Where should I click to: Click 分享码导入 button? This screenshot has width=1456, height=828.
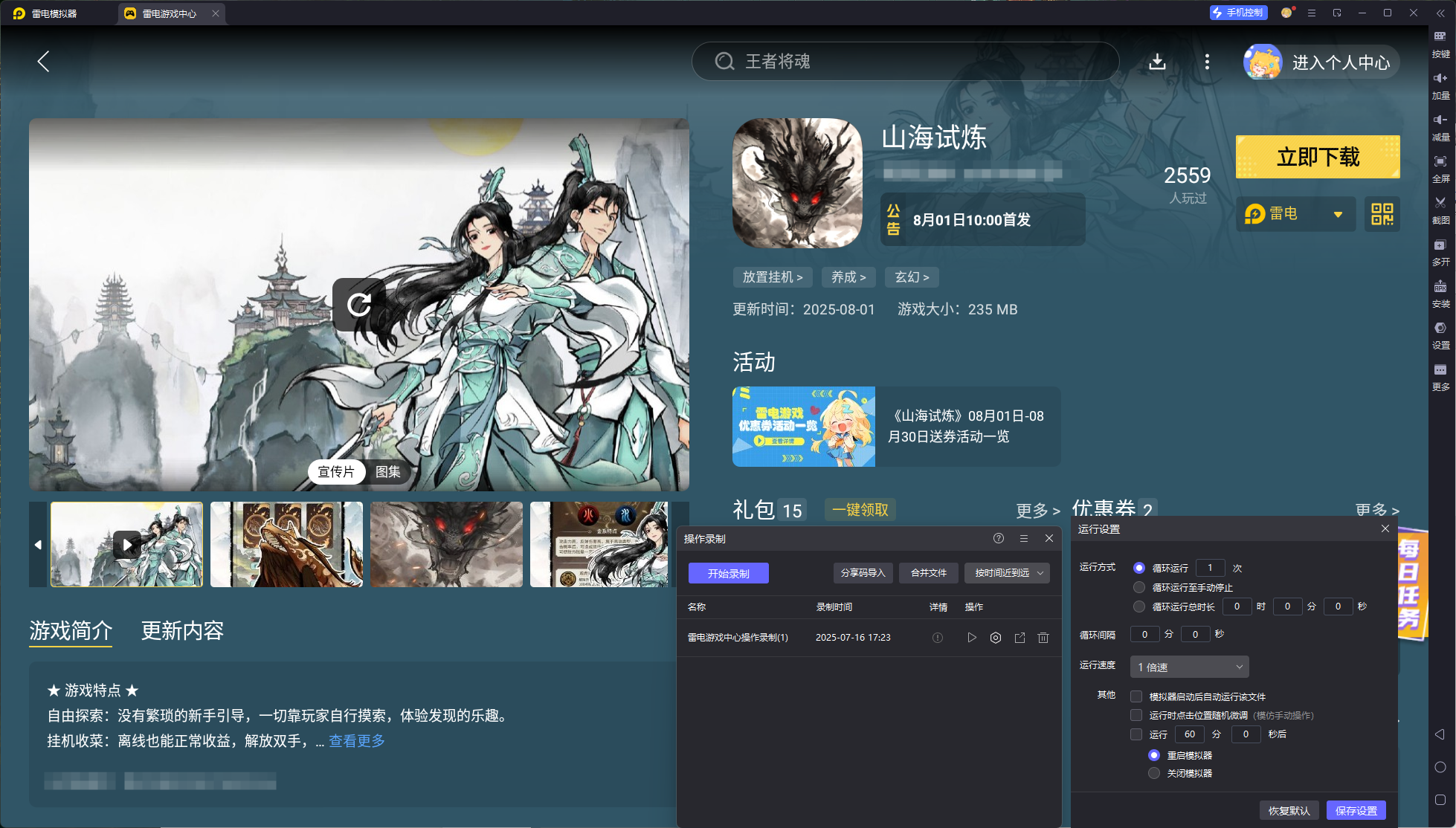pyautogui.click(x=863, y=573)
